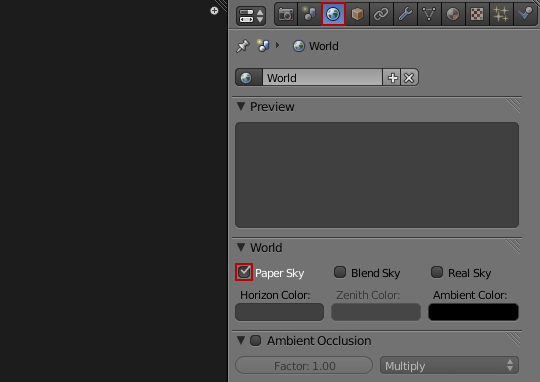Open the Object Data triangle tab
Image resolution: width=540 pixels, height=382 pixels.
[x=429, y=14]
